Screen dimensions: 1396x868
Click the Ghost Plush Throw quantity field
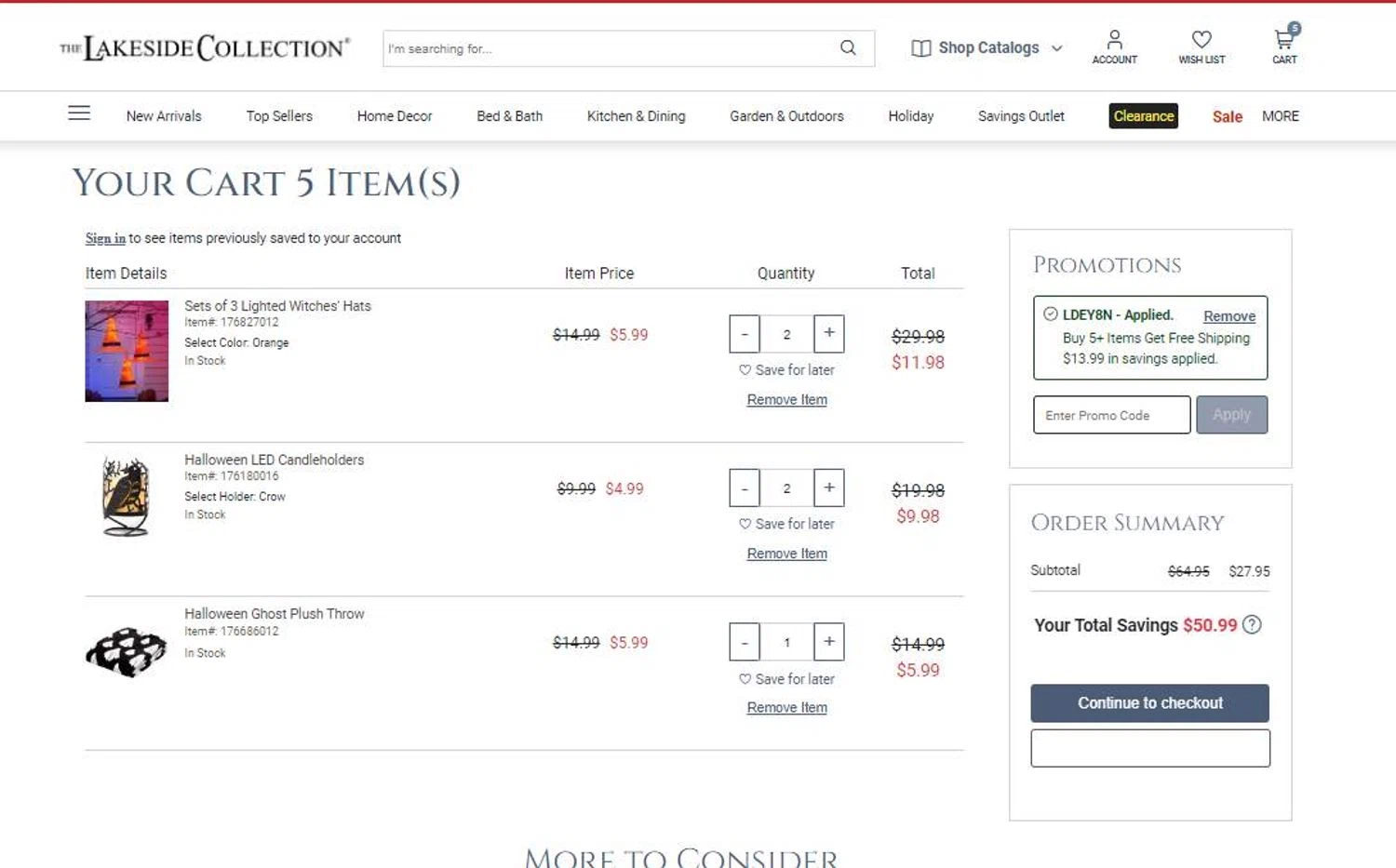786,642
